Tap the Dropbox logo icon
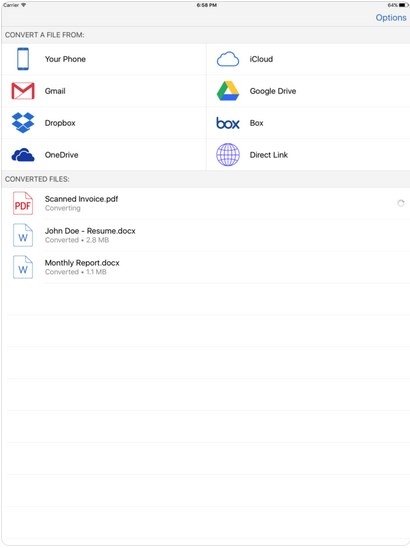The width and height of the screenshot is (410, 548). pos(23,123)
